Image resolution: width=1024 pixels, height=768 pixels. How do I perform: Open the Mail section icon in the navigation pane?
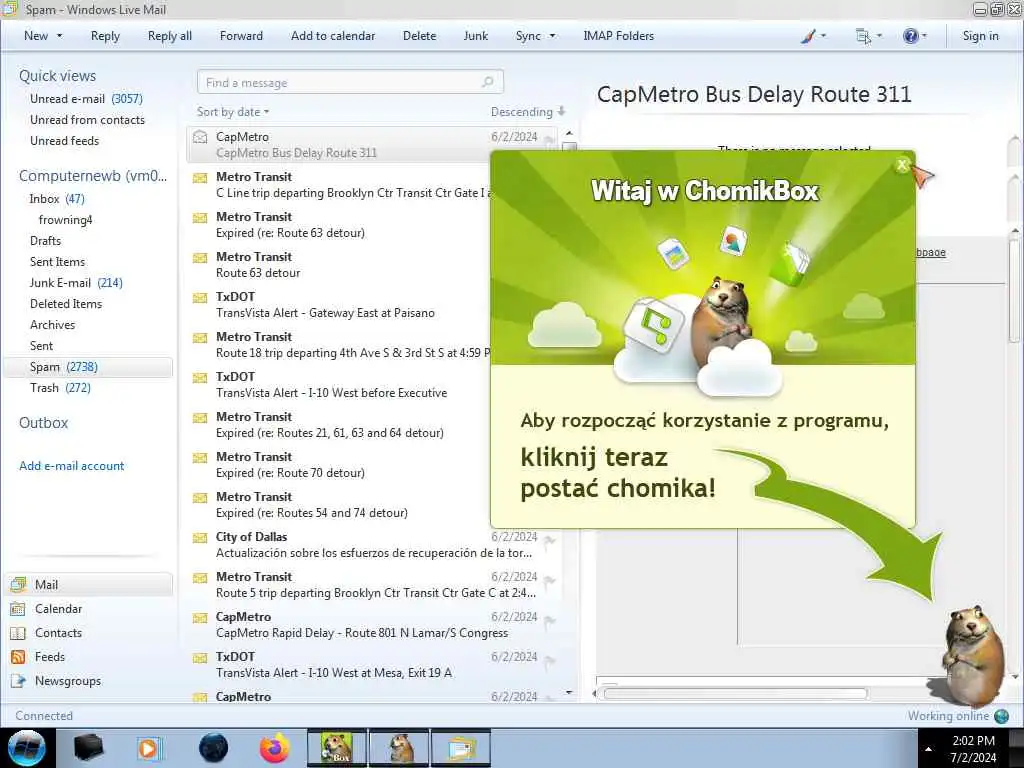(x=18, y=584)
